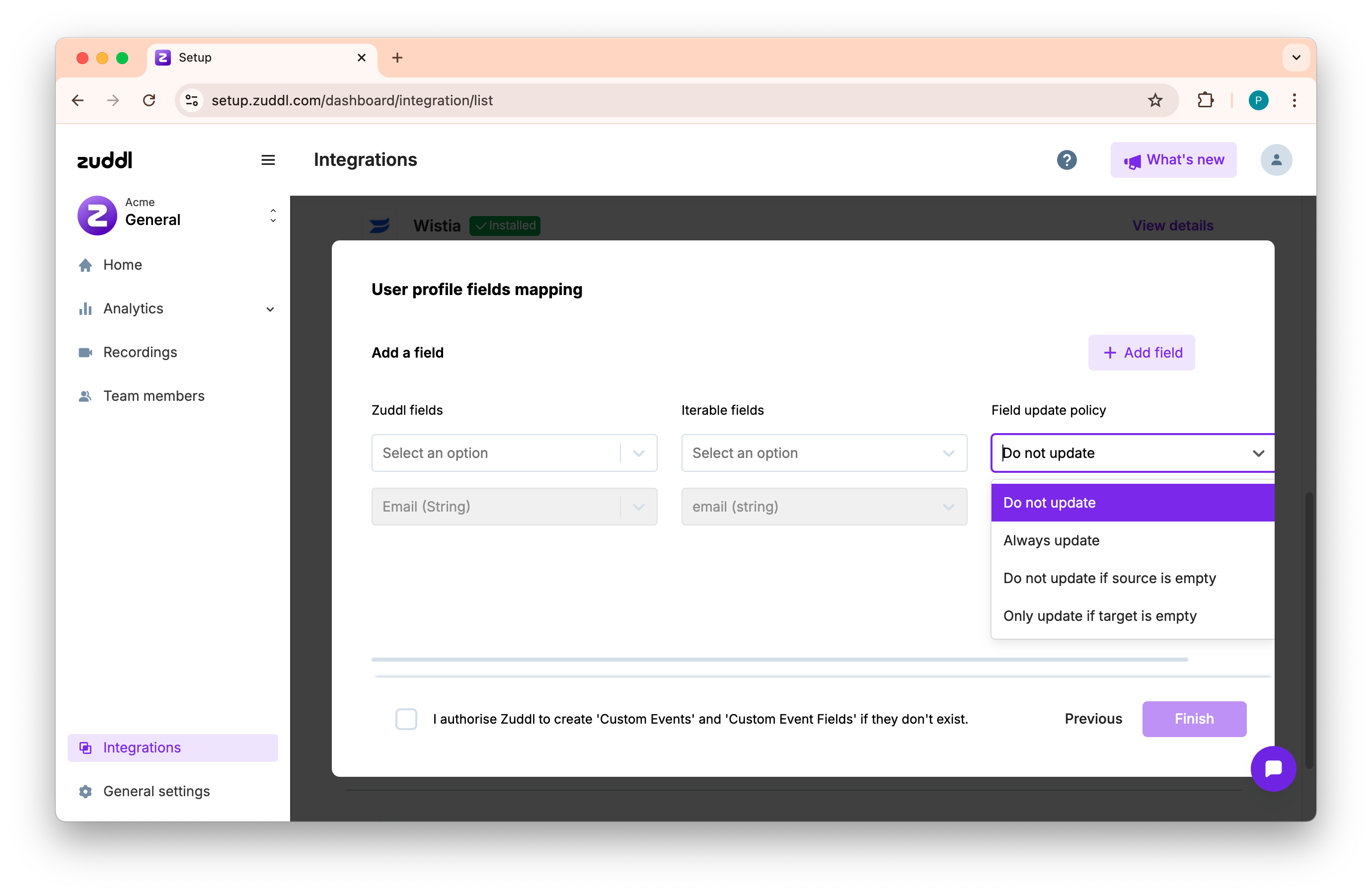Bookmark page with star icon

(1154, 100)
